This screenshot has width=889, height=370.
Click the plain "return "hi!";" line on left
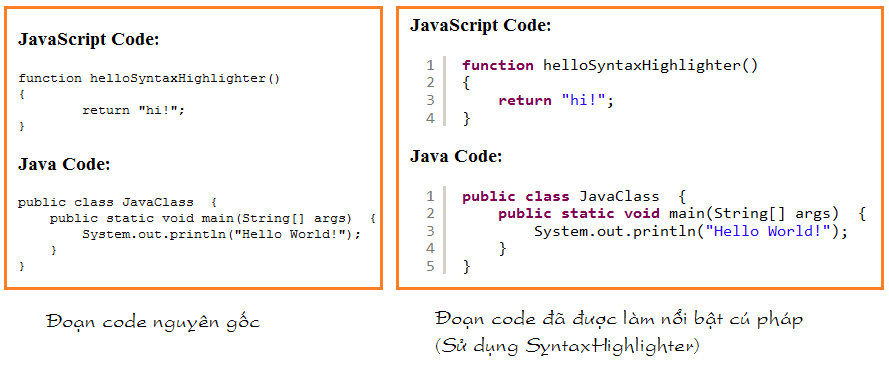[x=134, y=110]
